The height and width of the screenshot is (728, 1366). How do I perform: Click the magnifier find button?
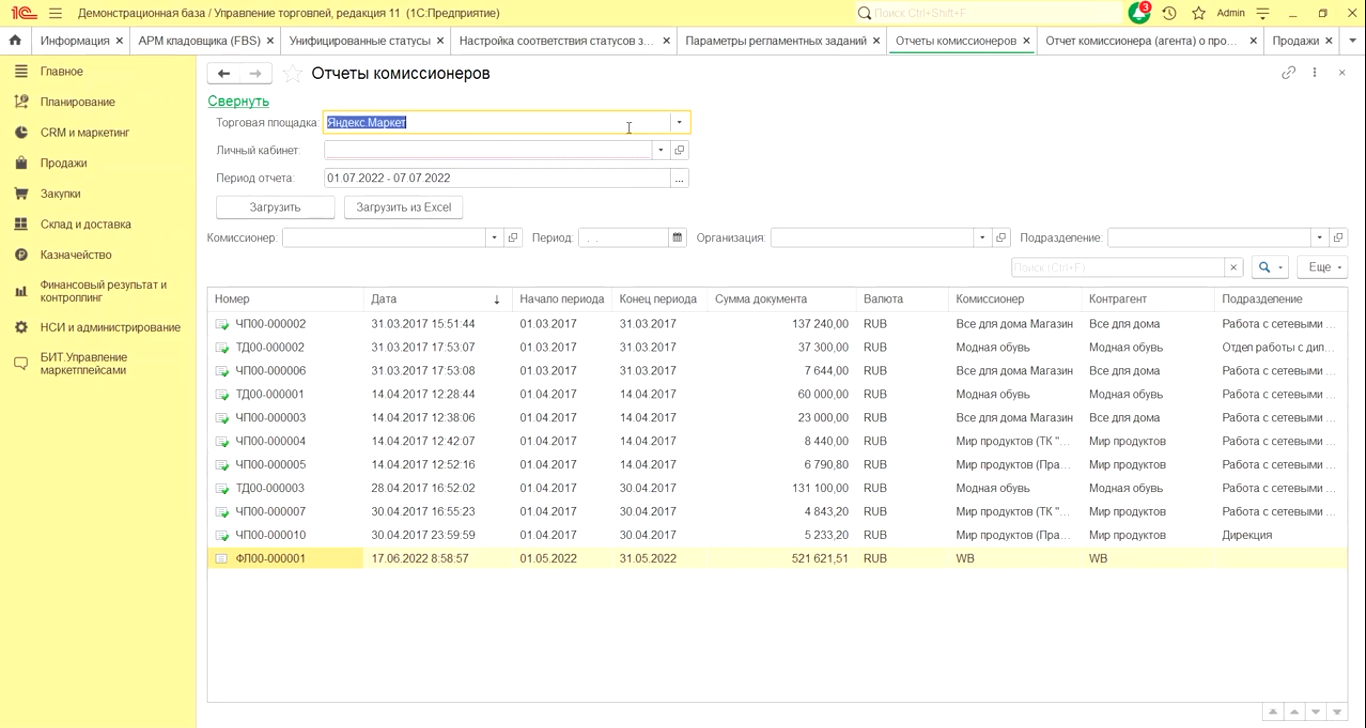coord(1269,267)
